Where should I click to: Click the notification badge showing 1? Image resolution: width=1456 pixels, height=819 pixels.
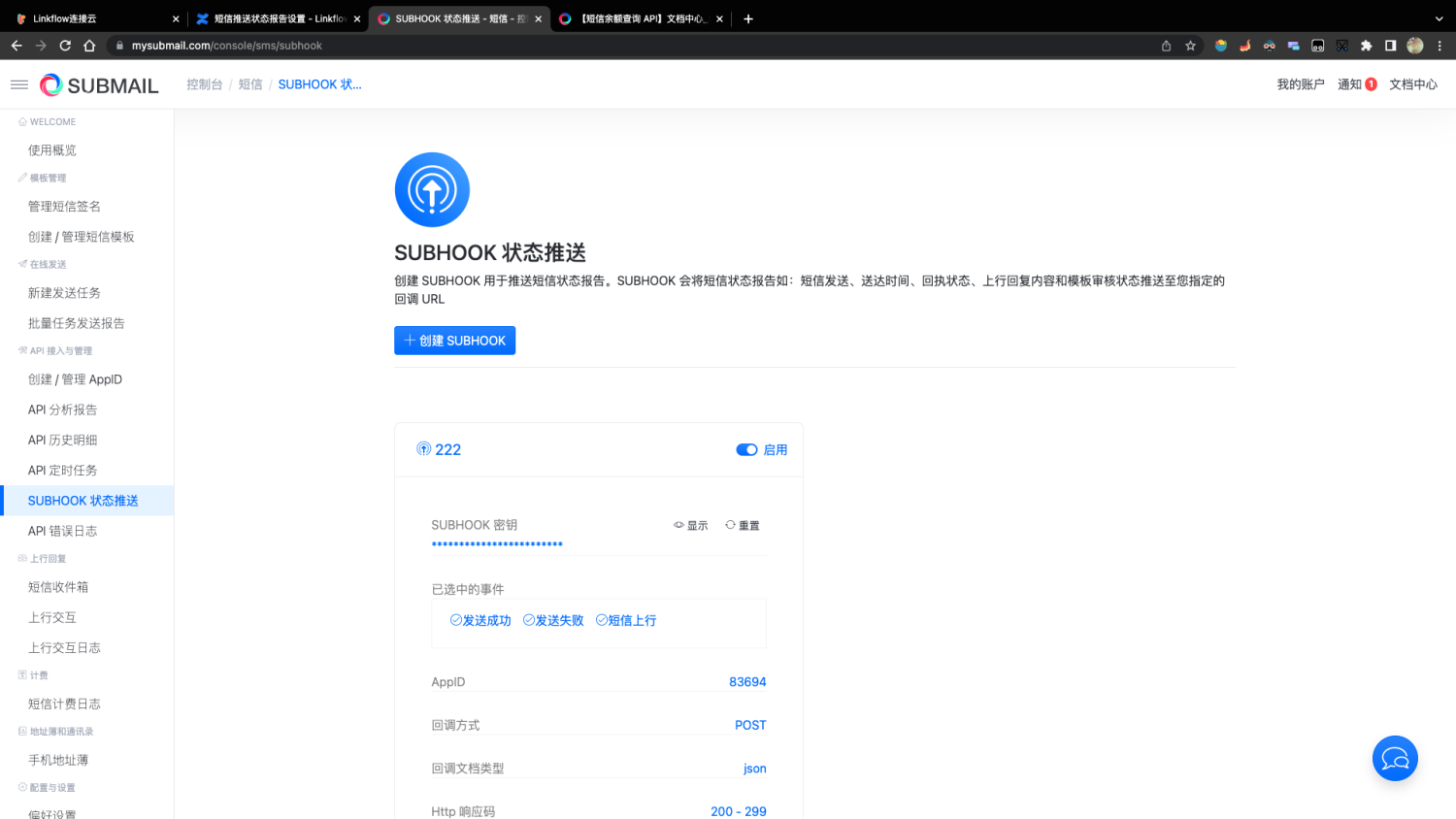(x=1371, y=84)
